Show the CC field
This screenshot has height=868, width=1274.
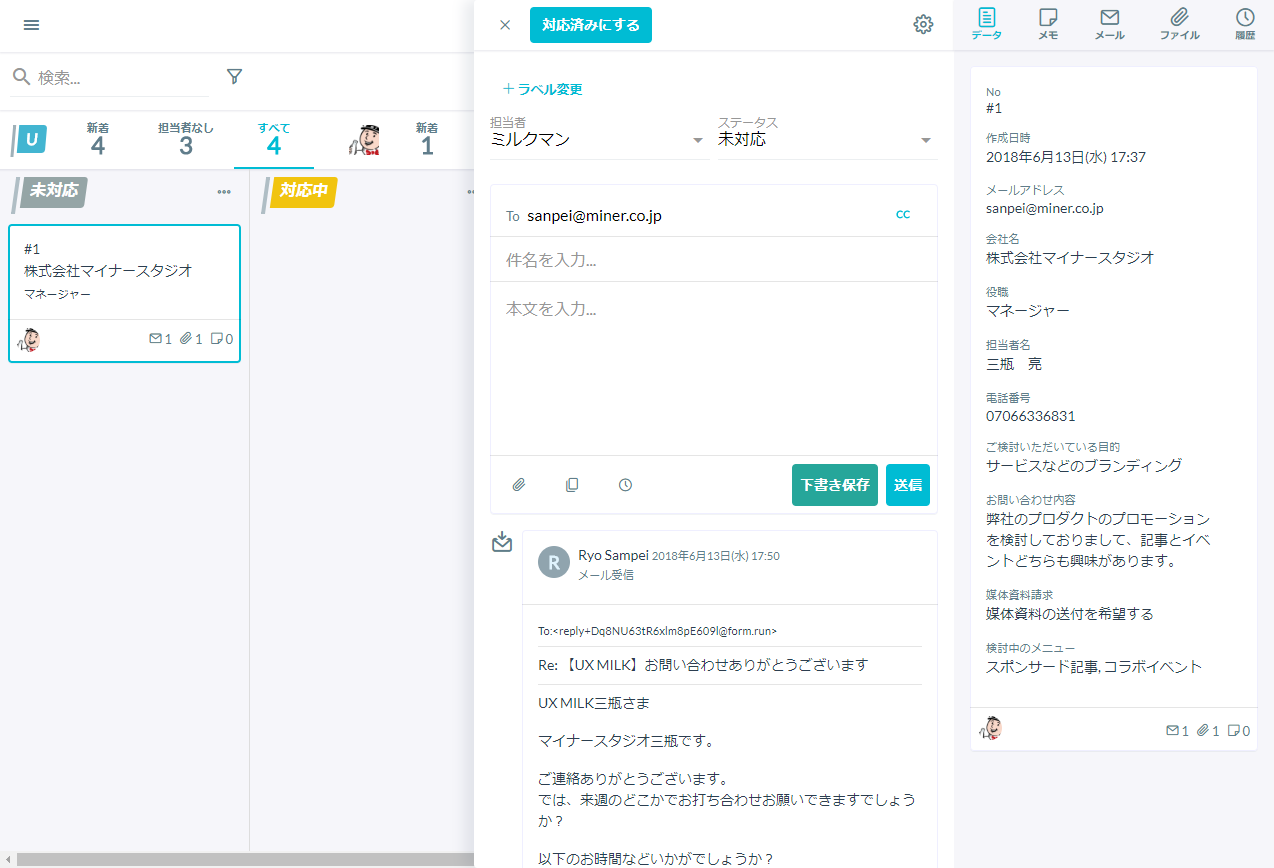tap(903, 214)
